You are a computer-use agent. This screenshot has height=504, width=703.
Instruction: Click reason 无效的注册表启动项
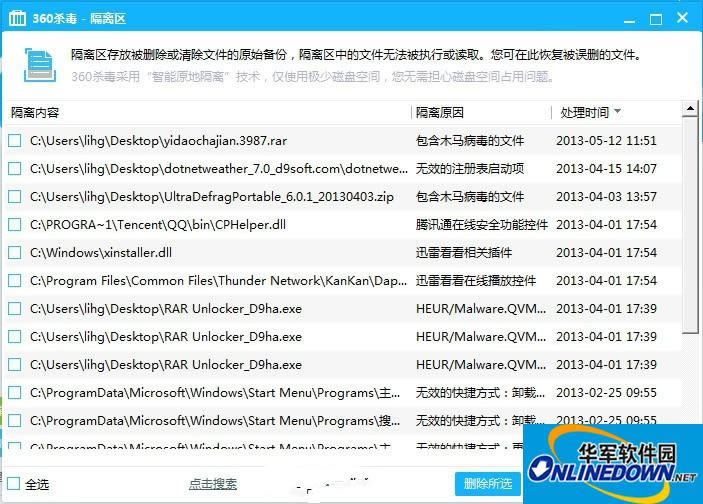point(470,169)
